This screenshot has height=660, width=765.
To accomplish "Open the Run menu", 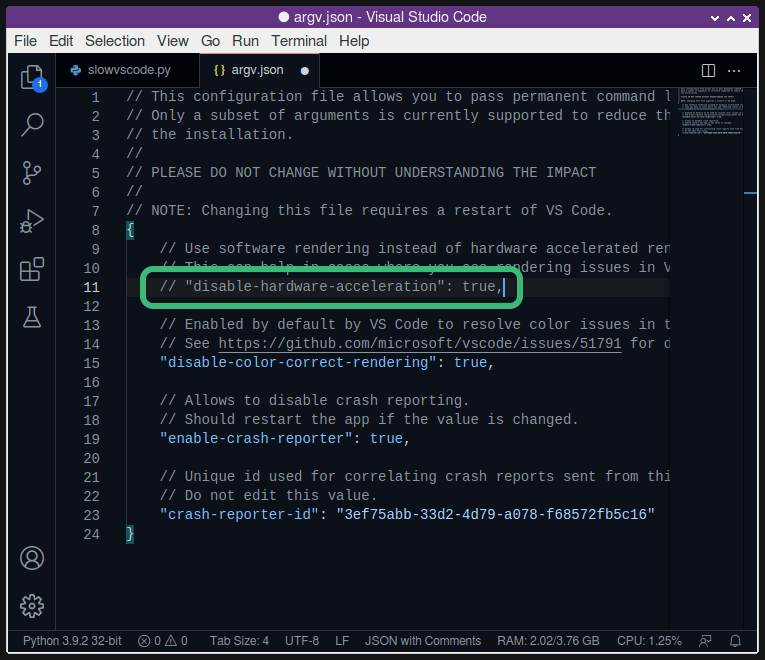I will pos(245,41).
